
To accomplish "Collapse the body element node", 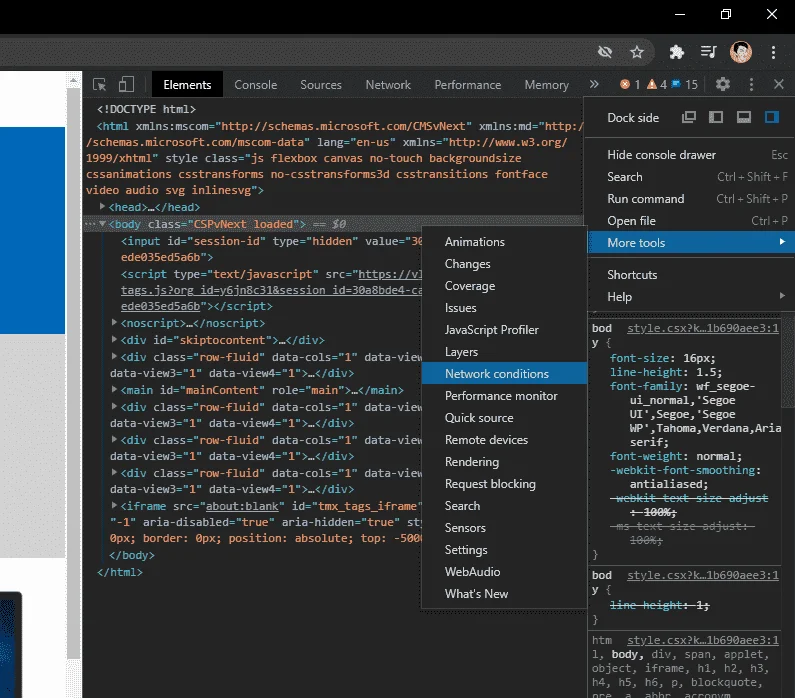I will point(102,224).
